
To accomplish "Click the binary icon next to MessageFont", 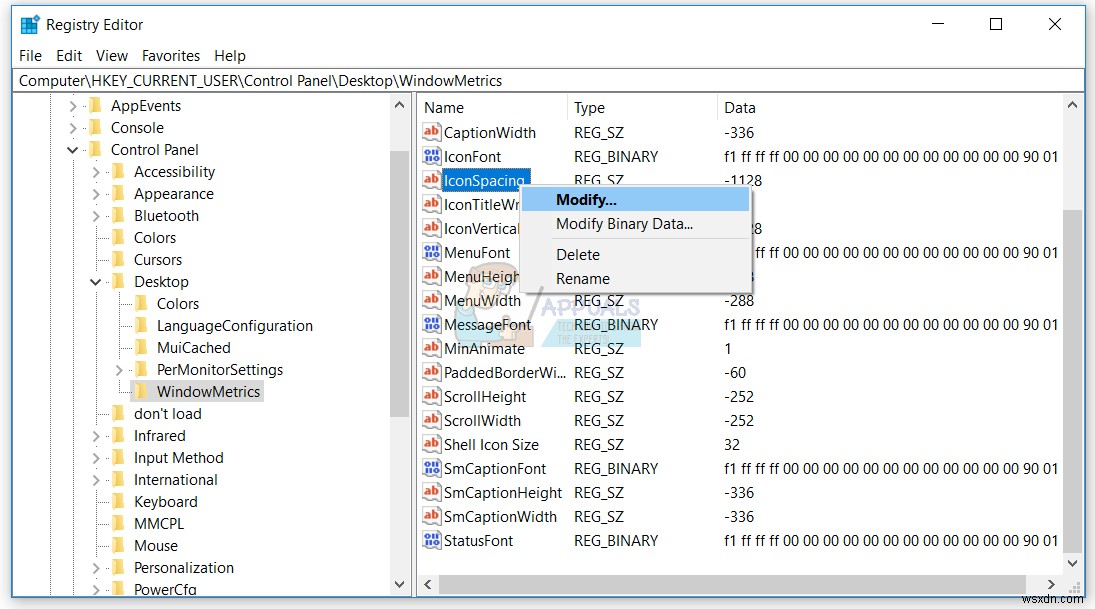I will pos(430,324).
